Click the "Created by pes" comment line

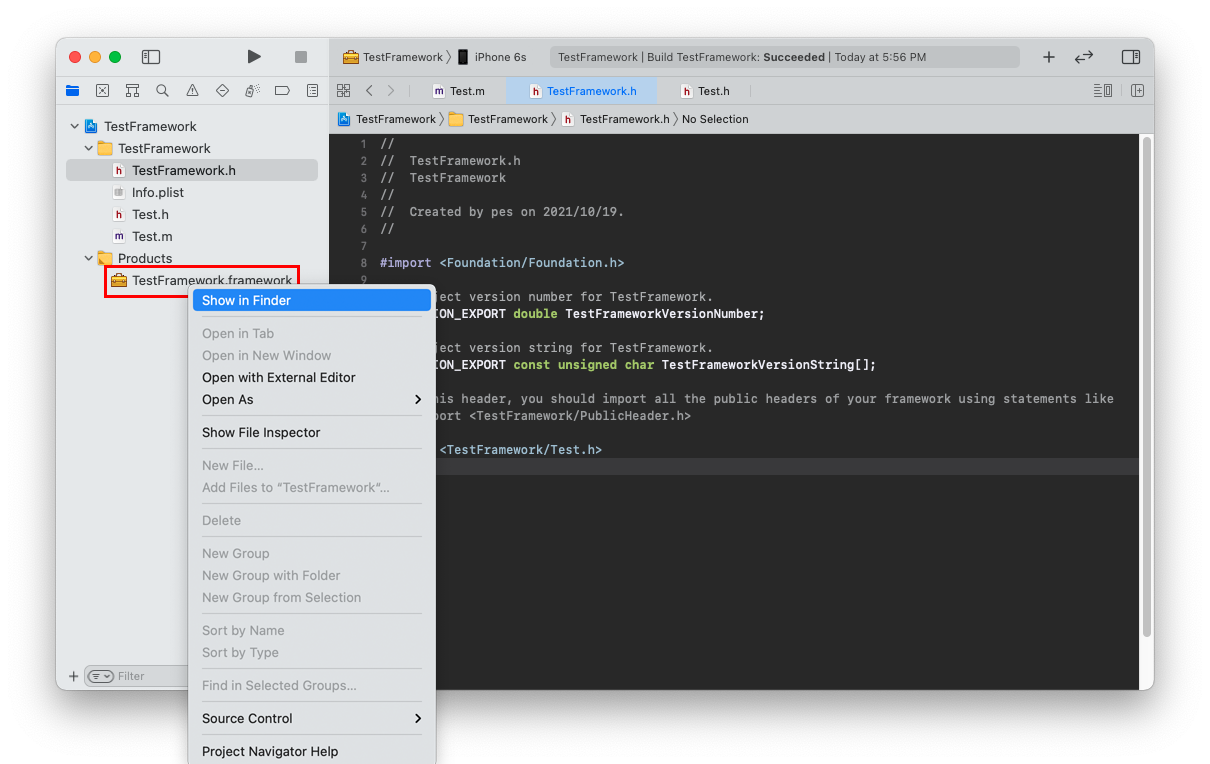pos(501,212)
